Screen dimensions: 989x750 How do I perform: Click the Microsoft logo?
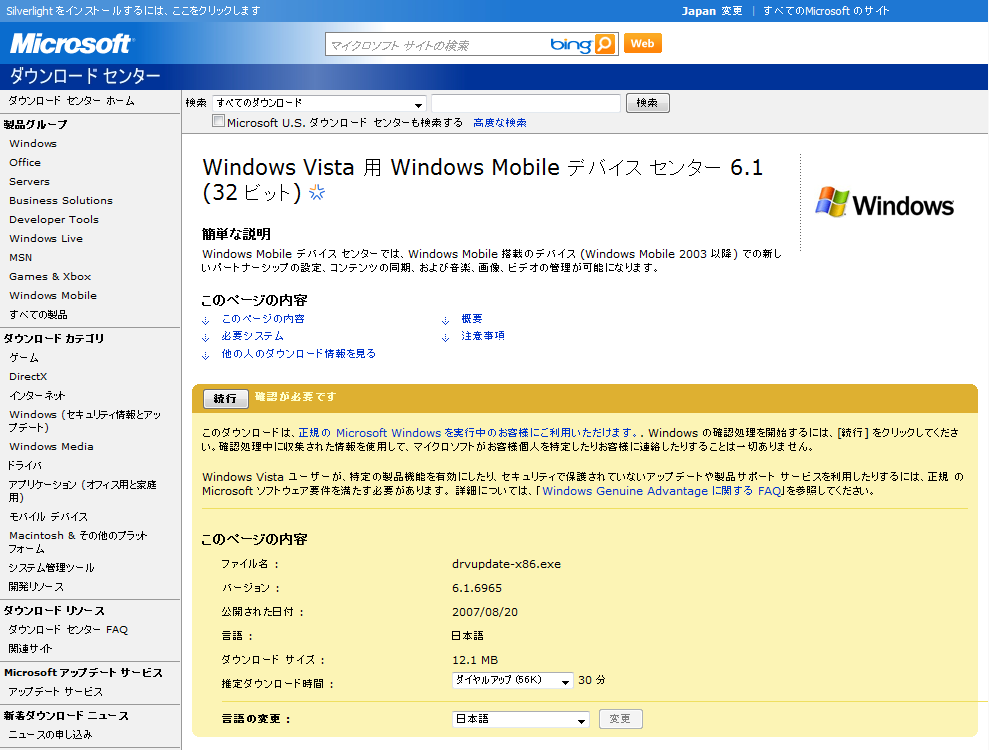(x=71, y=44)
